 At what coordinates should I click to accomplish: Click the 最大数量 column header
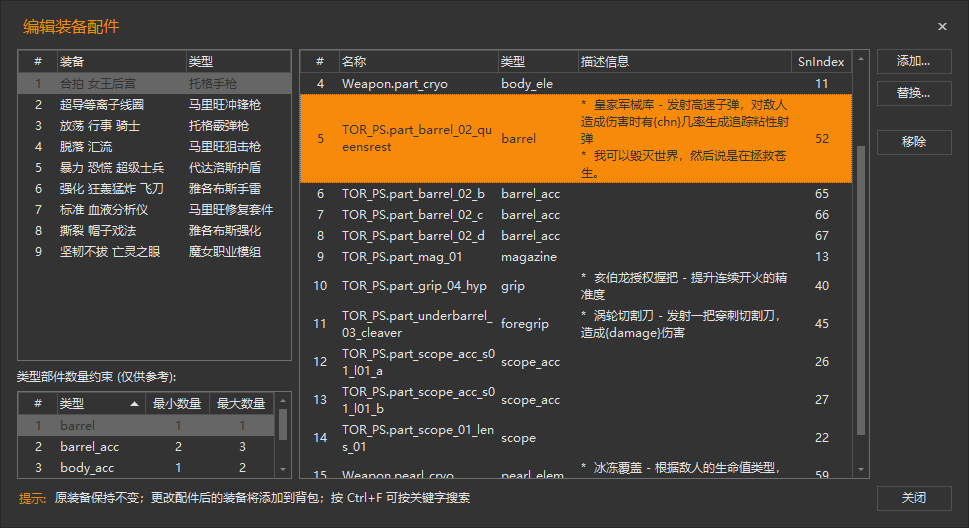[x=240, y=404]
